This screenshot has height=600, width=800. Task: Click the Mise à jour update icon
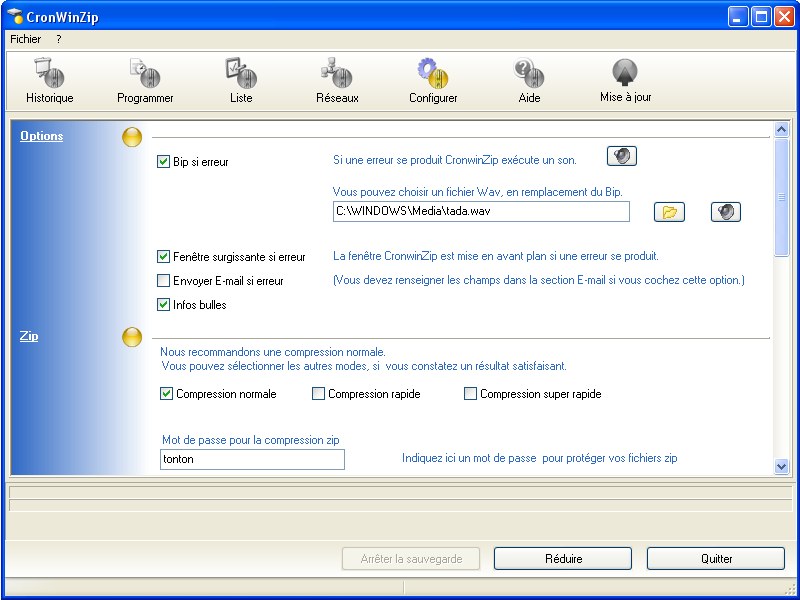pos(626,81)
